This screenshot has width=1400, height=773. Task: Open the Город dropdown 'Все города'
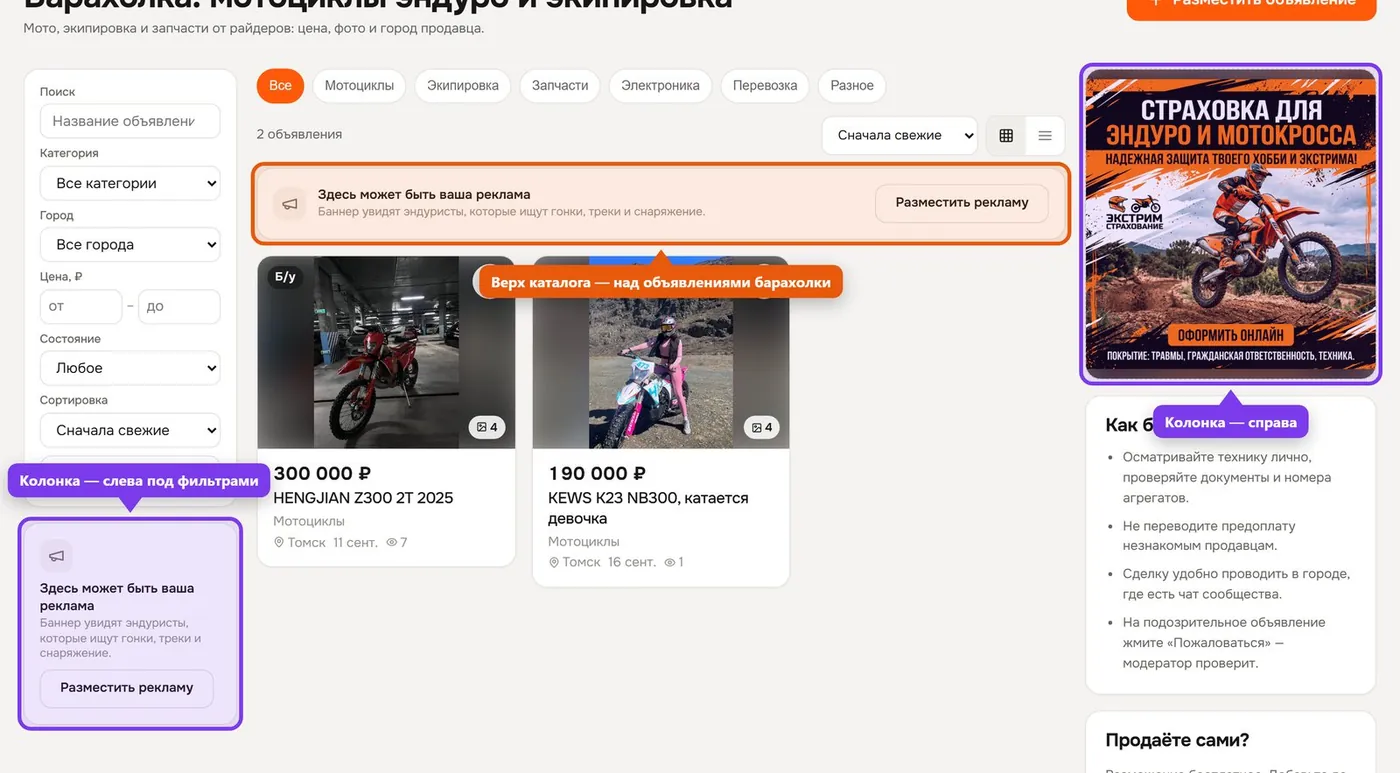click(130, 244)
